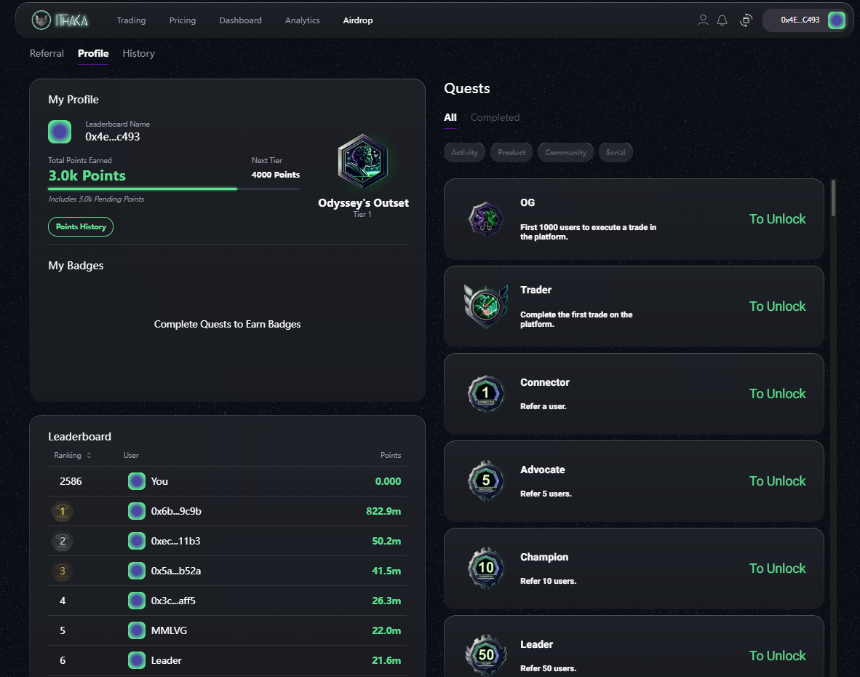
Task: Click To Unlock on Champion quest
Action: (x=777, y=568)
